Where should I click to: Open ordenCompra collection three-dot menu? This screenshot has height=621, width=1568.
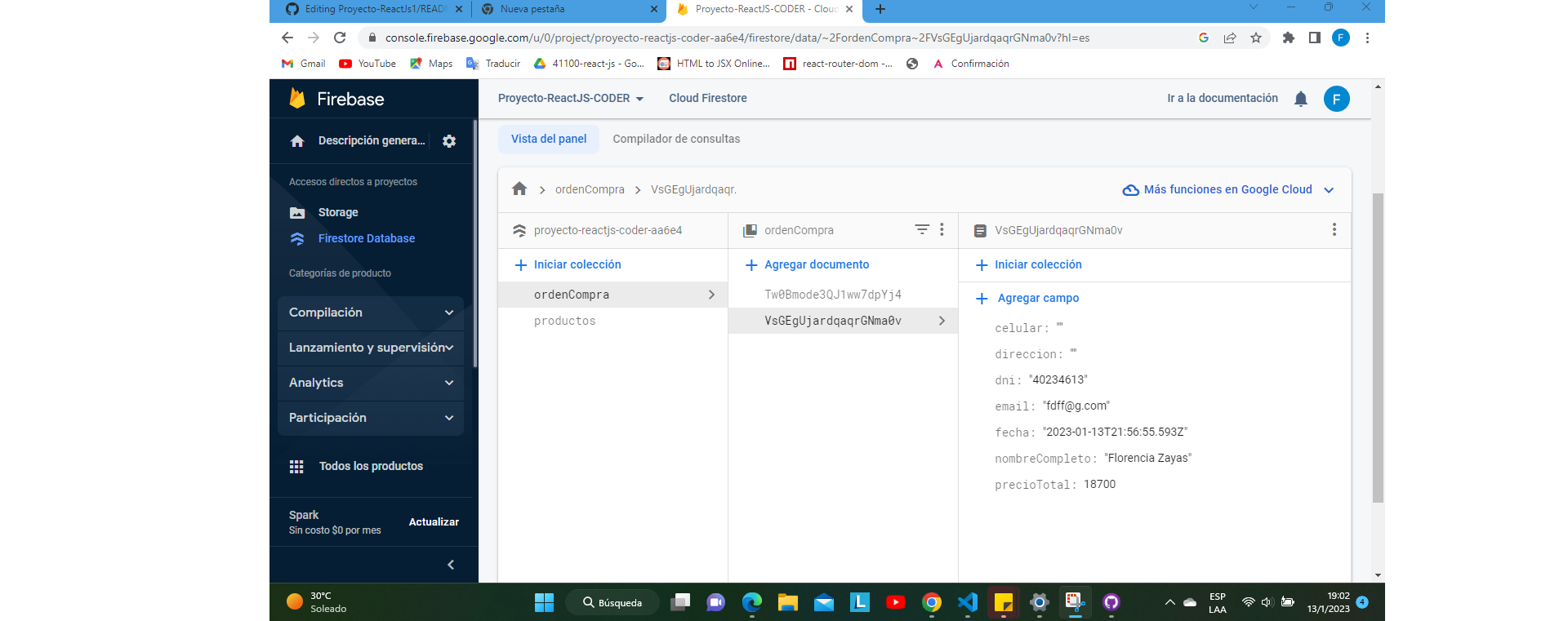[x=942, y=230]
